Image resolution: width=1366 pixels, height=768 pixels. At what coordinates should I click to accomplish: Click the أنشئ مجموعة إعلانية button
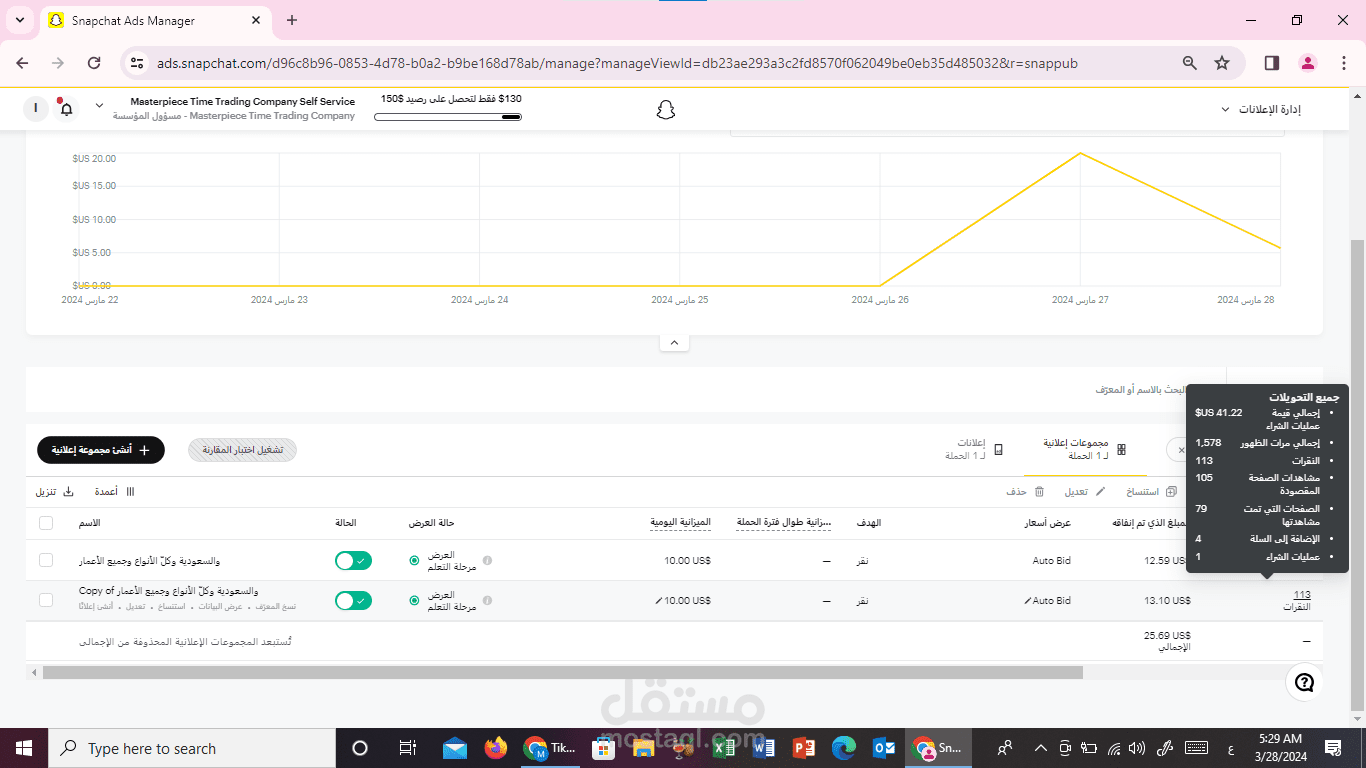(x=101, y=450)
